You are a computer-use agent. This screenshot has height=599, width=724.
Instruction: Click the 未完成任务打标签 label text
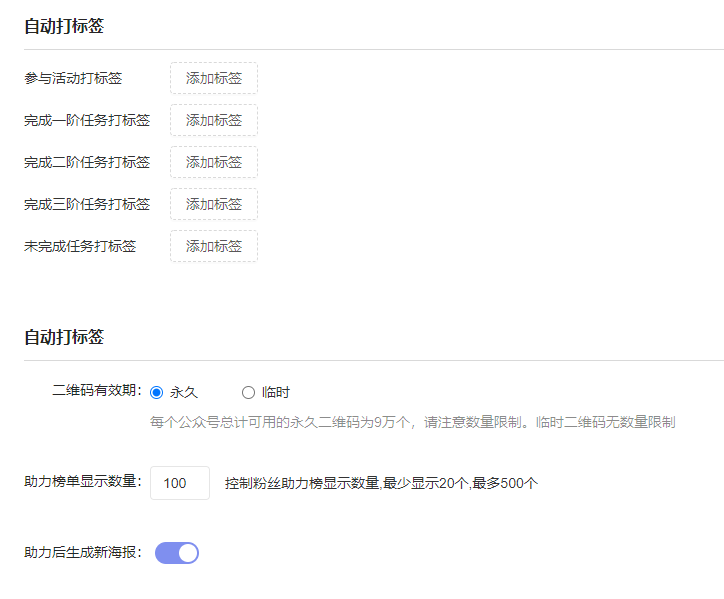tap(80, 246)
